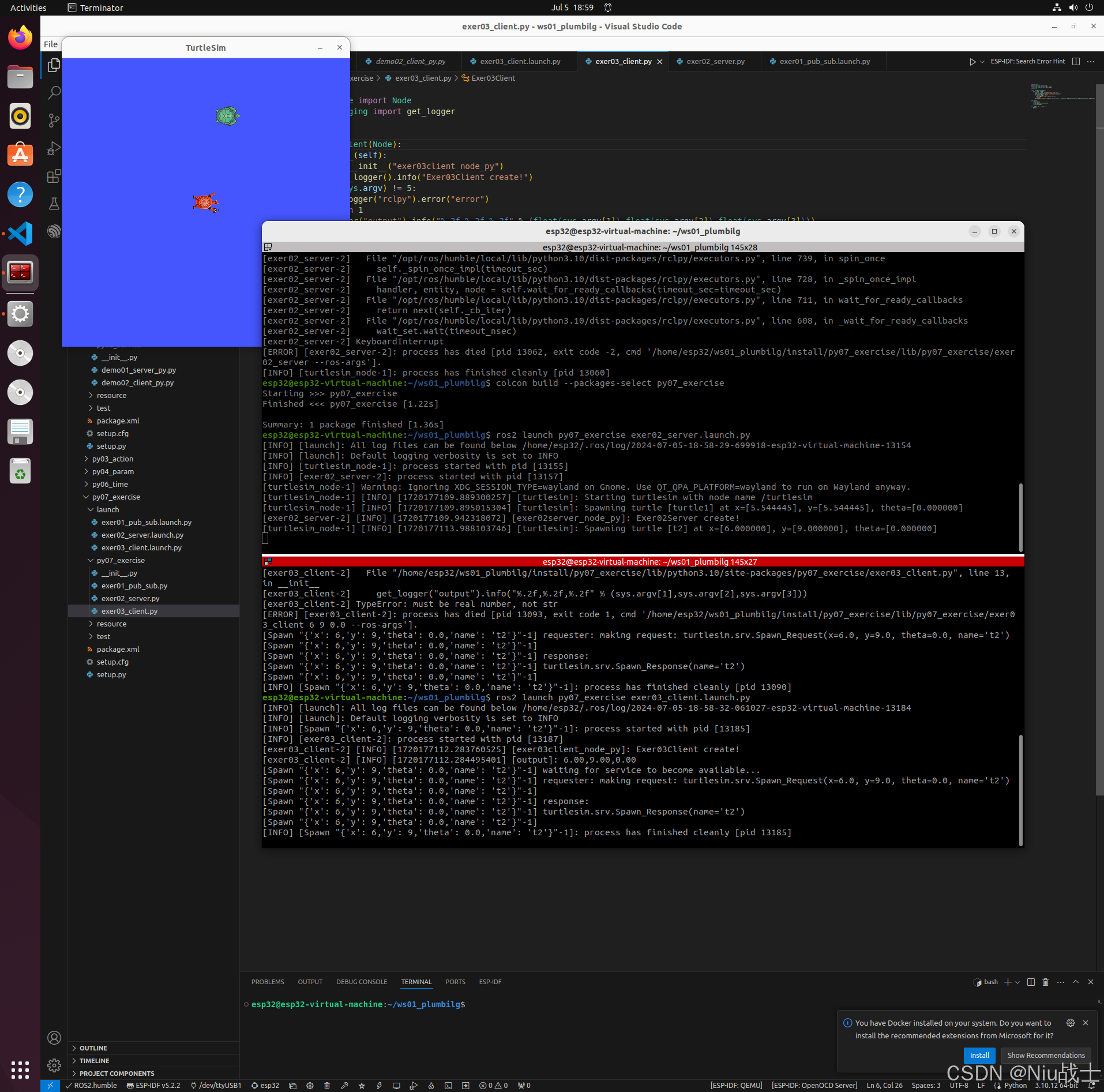Open the launch profile dropdown next to plus
The image size is (1104, 1092).
pos(1017,982)
